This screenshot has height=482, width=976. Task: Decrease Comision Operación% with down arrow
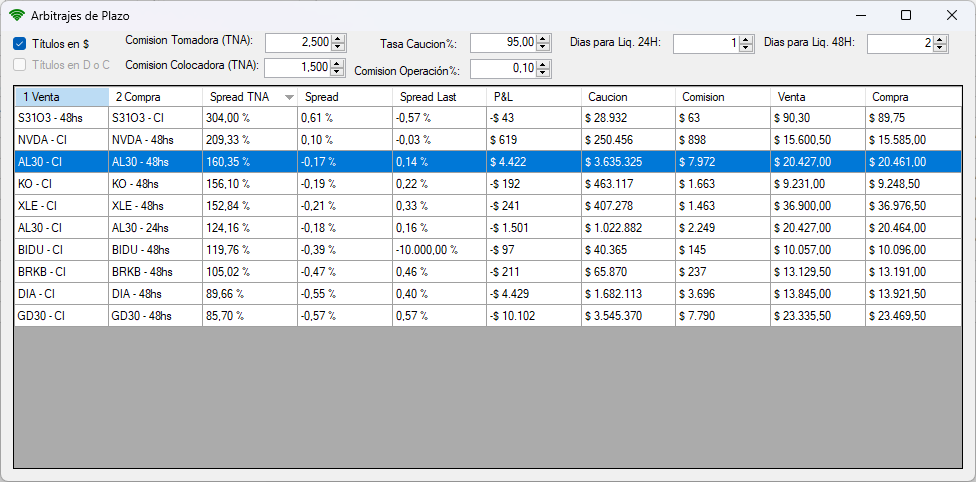[543, 73]
